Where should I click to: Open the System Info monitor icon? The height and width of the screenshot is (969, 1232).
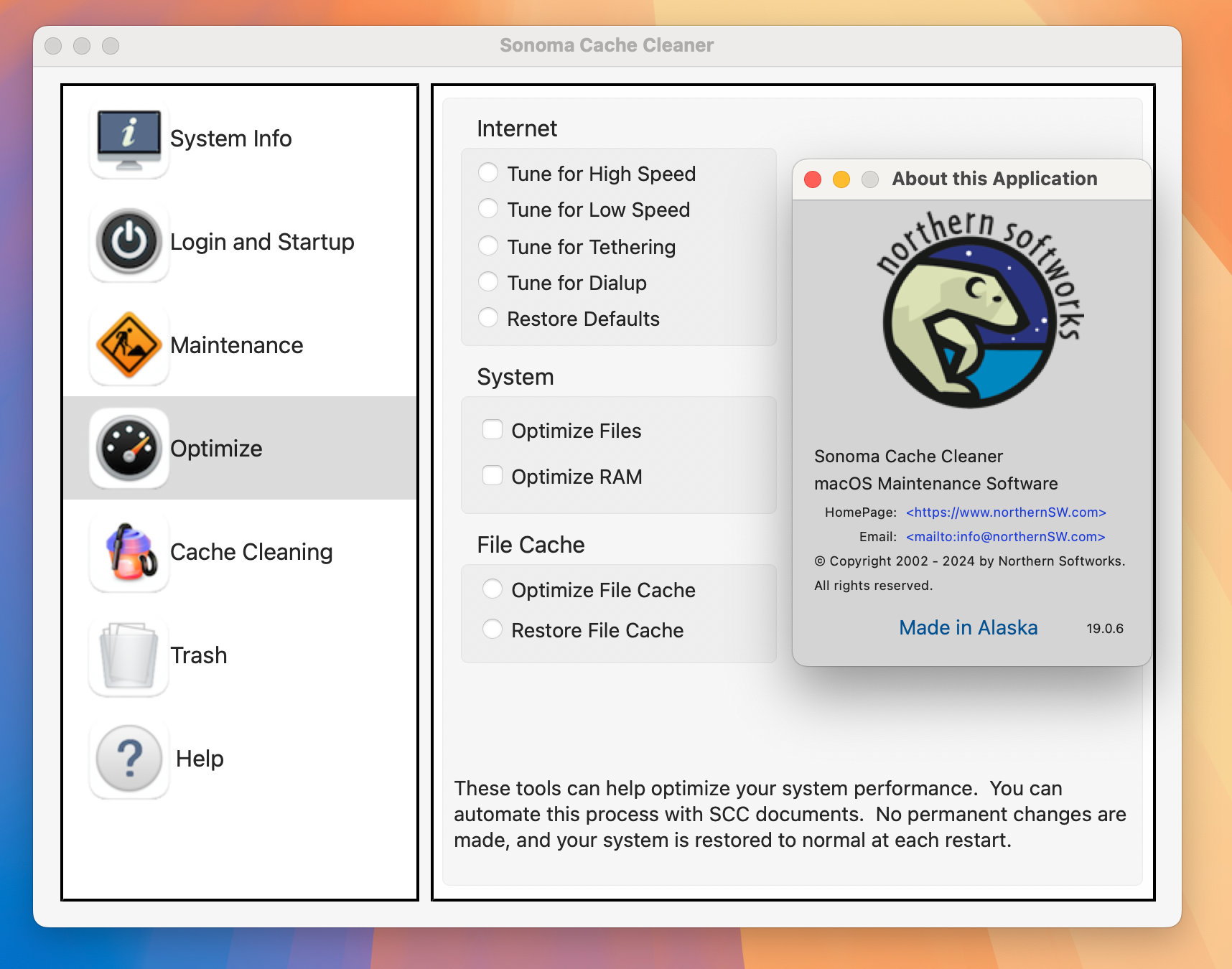[x=129, y=139]
